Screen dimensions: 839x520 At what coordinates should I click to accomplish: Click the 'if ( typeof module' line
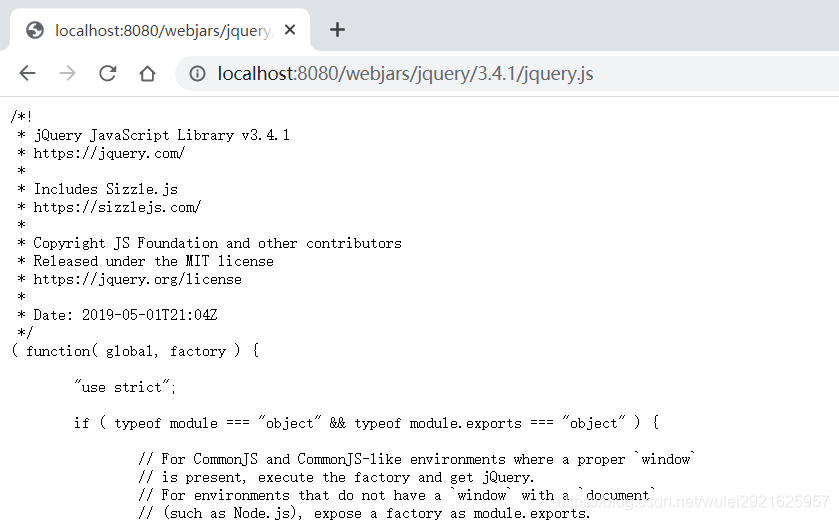(x=366, y=423)
